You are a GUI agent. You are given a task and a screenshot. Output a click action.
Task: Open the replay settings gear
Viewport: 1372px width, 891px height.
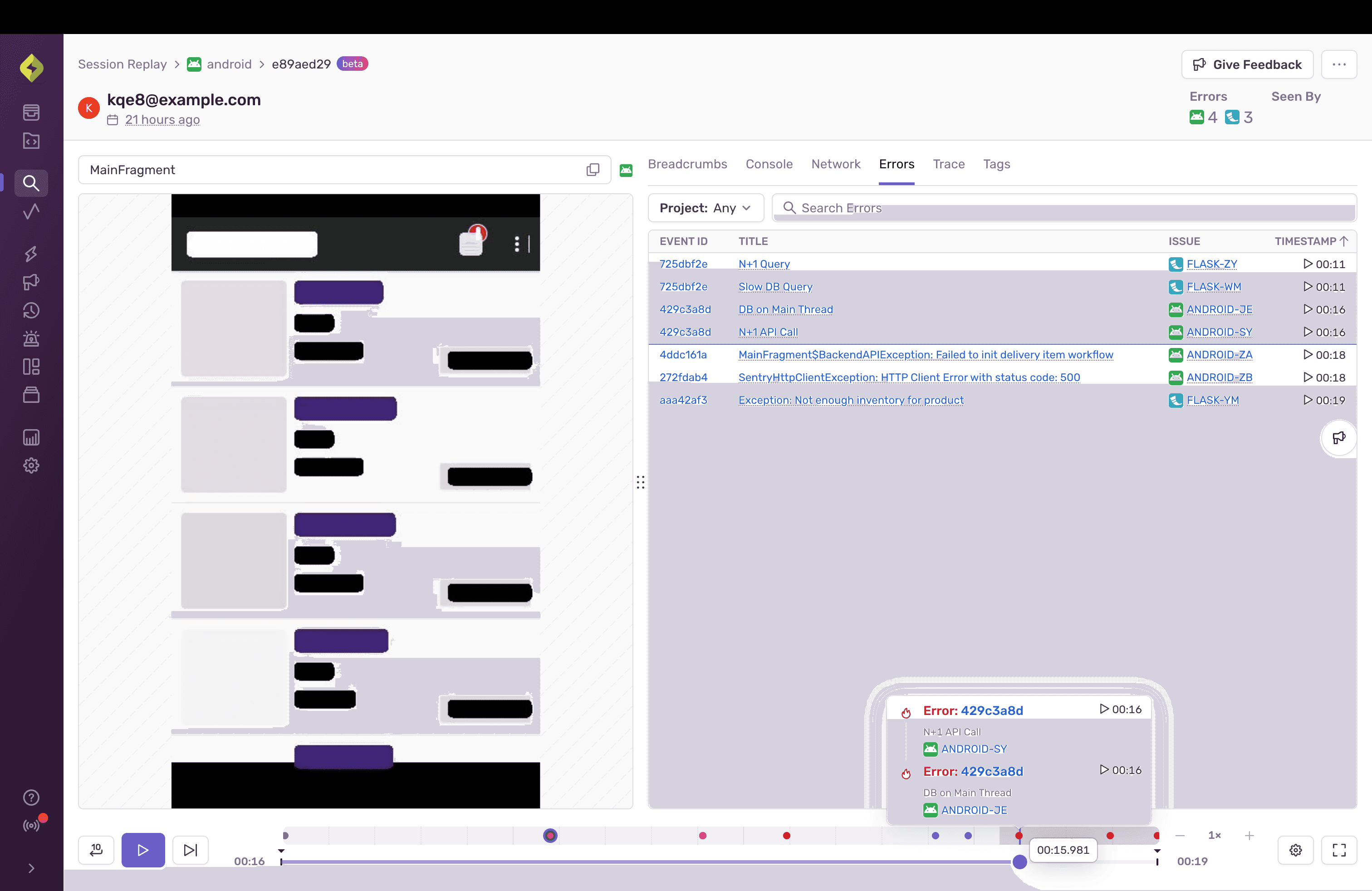click(1295, 850)
